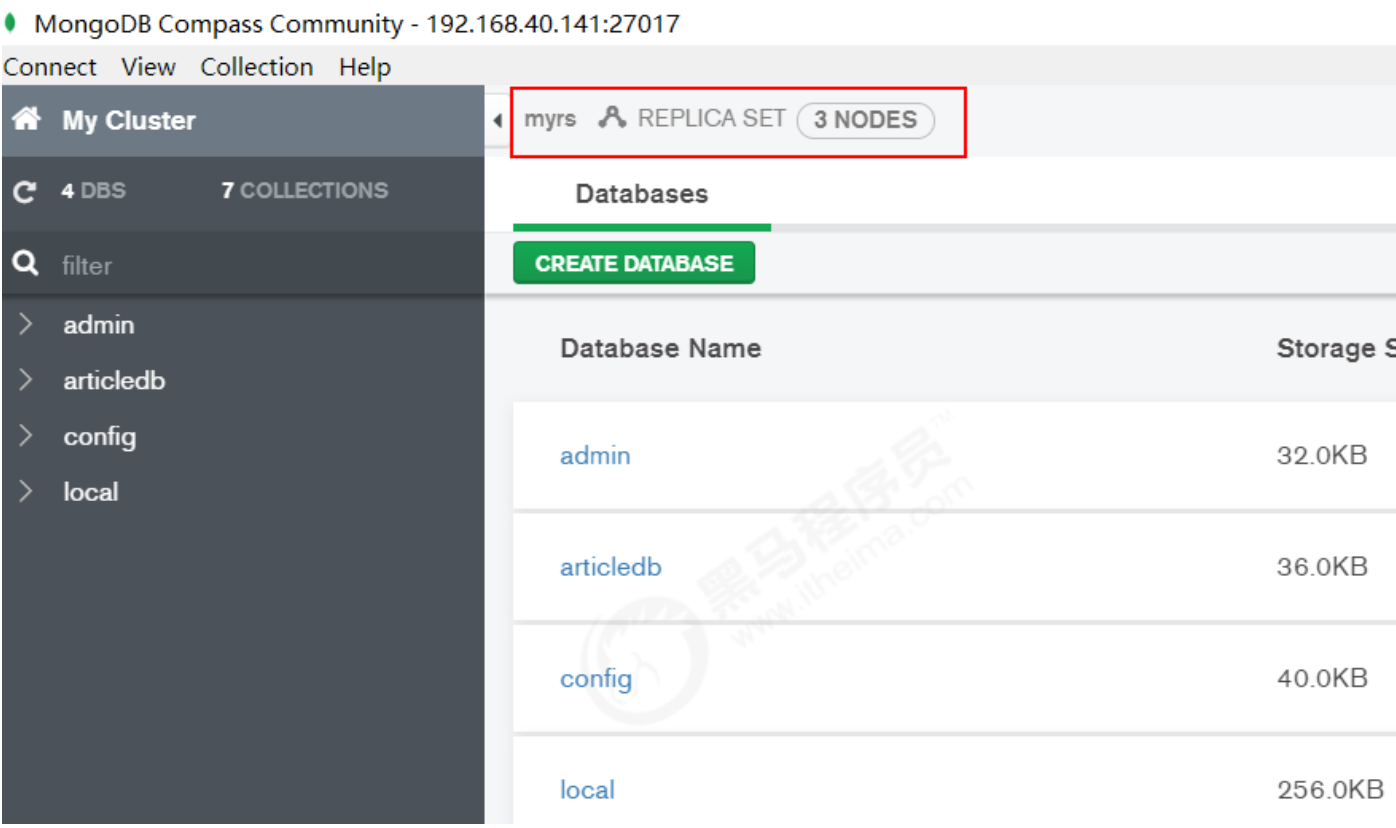Open the local database link in table
This screenshot has width=1396, height=828.
click(587, 790)
